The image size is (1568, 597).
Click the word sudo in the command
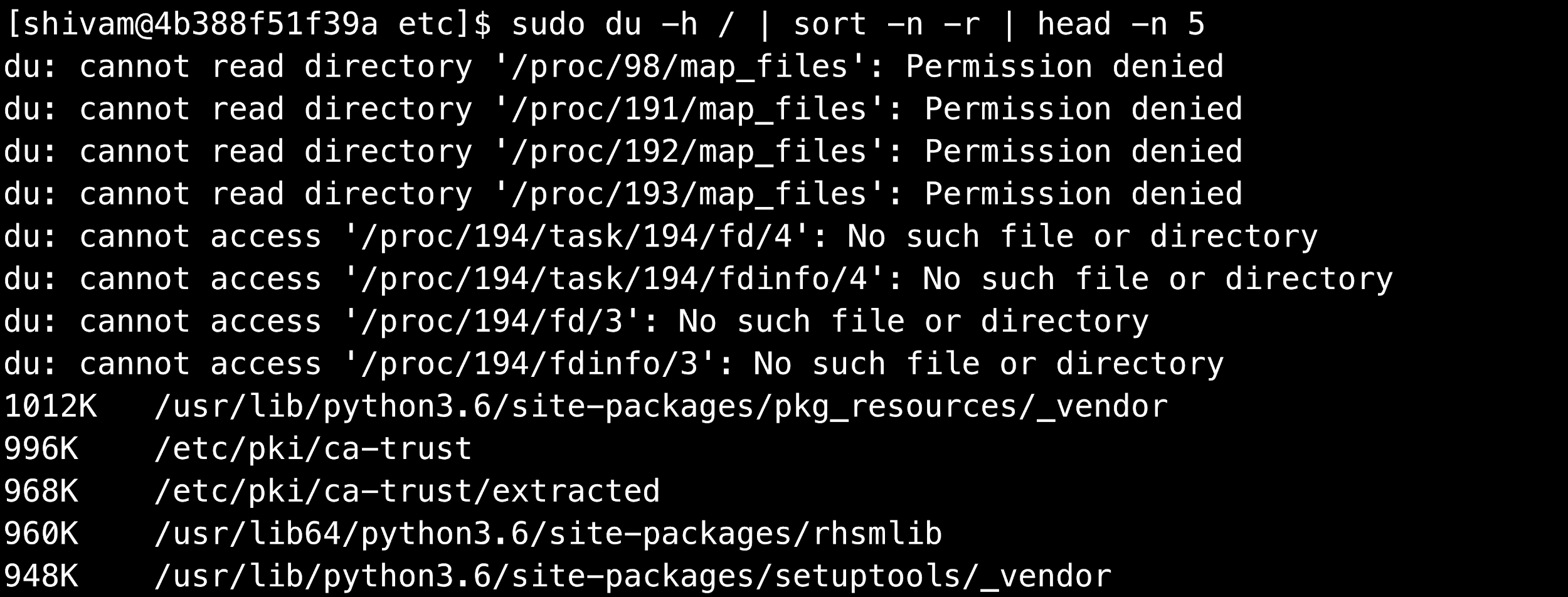point(548,25)
